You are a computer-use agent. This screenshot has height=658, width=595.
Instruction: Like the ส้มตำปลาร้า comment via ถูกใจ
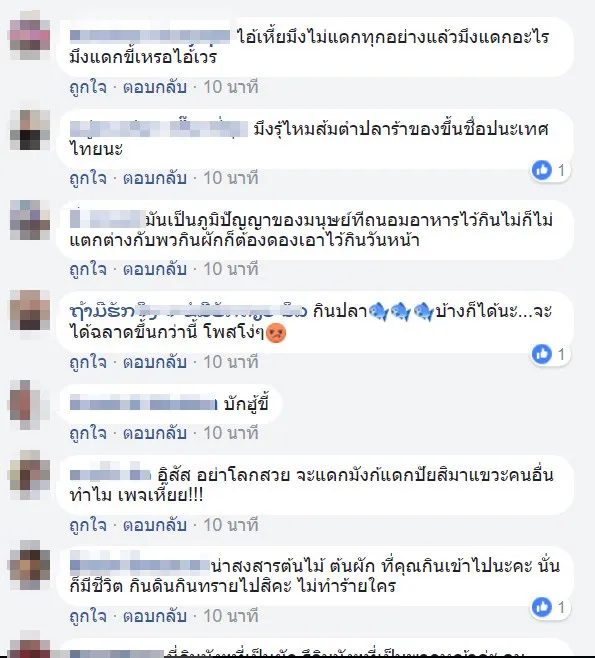tap(88, 178)
